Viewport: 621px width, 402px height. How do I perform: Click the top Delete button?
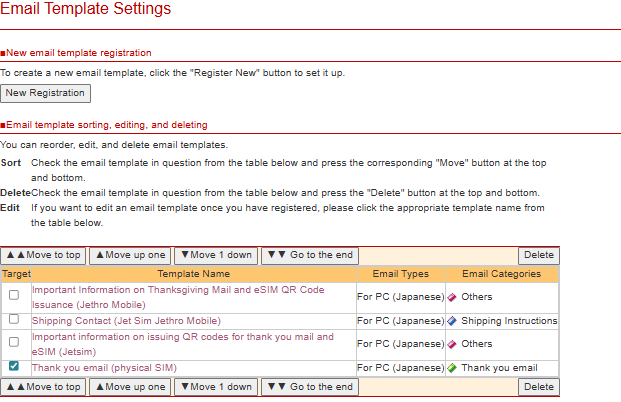(x=538, y=255)
